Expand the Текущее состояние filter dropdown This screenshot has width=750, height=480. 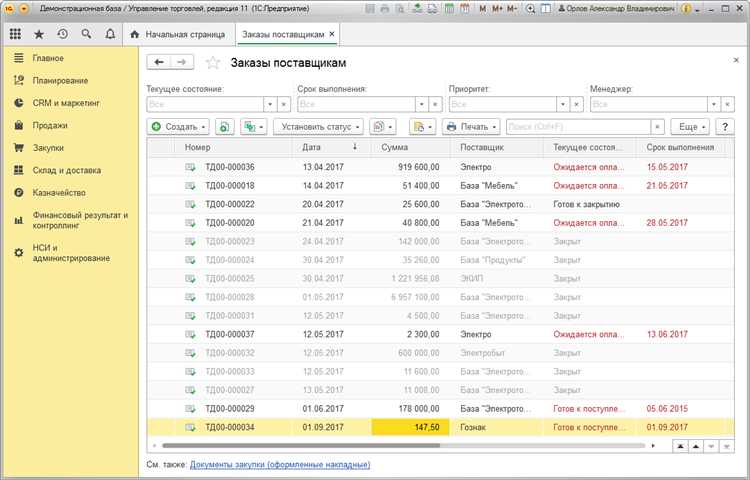(x=270, y=104)
